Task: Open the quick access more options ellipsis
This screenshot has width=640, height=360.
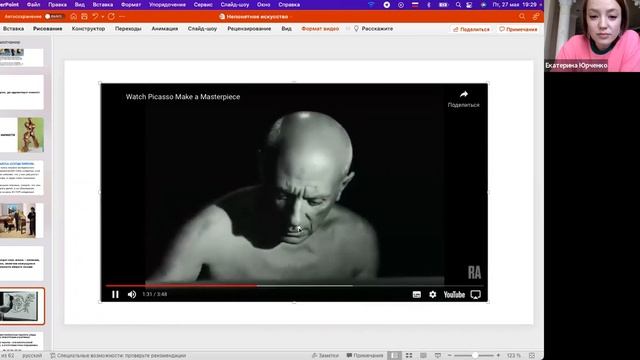Action: click(122, 17)
